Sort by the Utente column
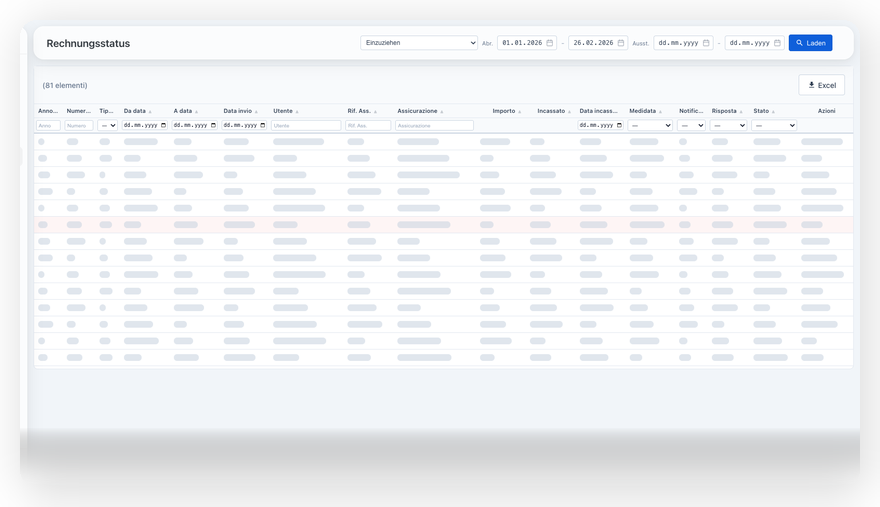880x507 pixels. click(x=286, y=111)
